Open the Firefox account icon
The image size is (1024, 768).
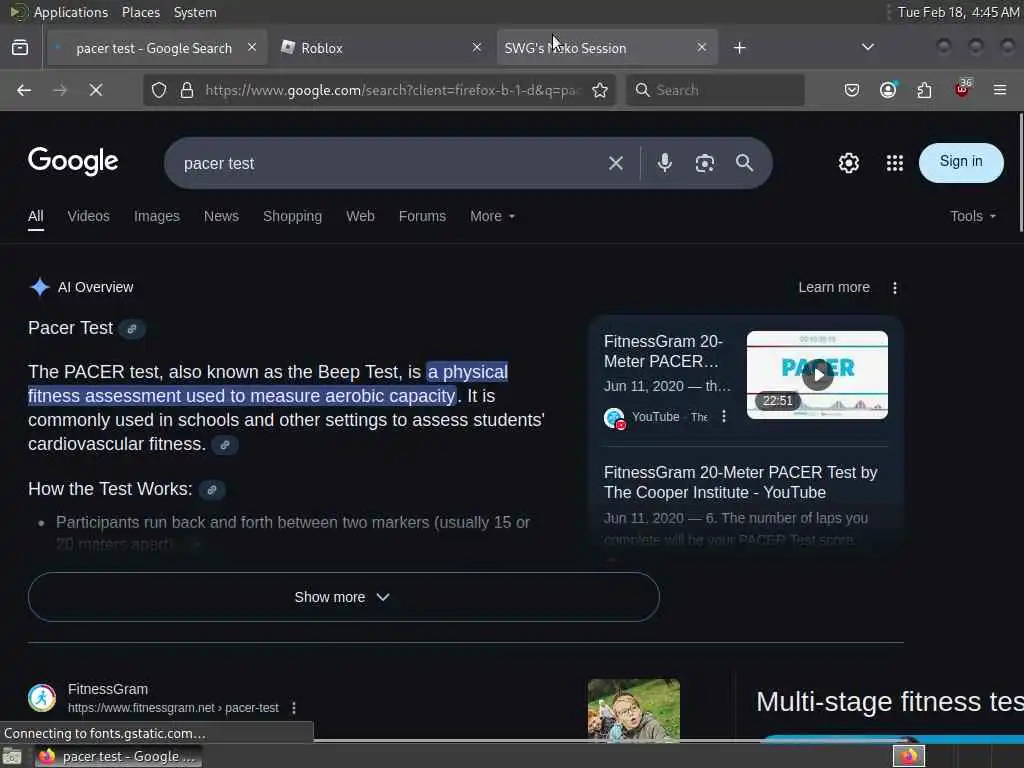888,90
